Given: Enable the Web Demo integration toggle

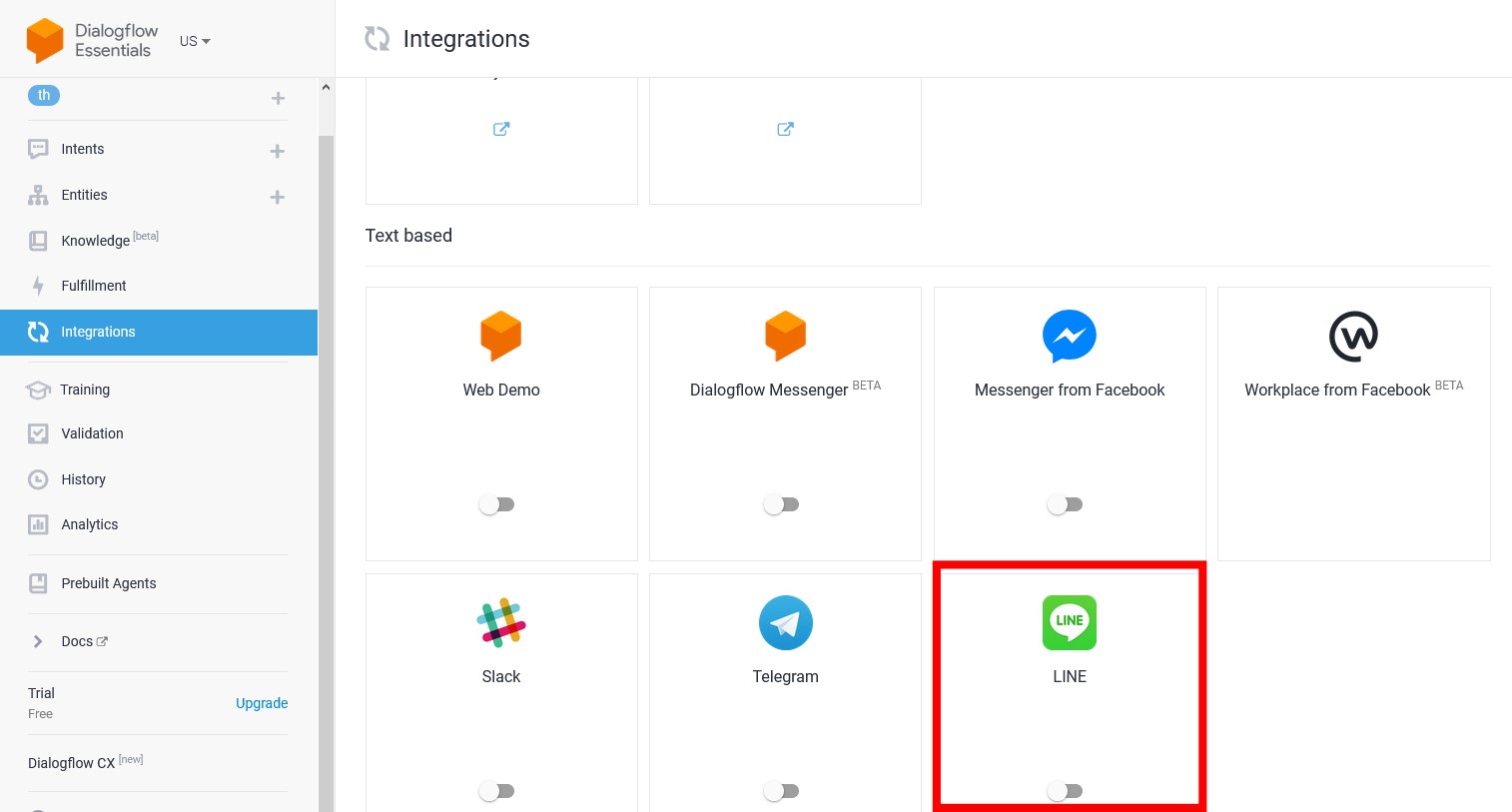Looking at the screenshot, I should 496,504.
